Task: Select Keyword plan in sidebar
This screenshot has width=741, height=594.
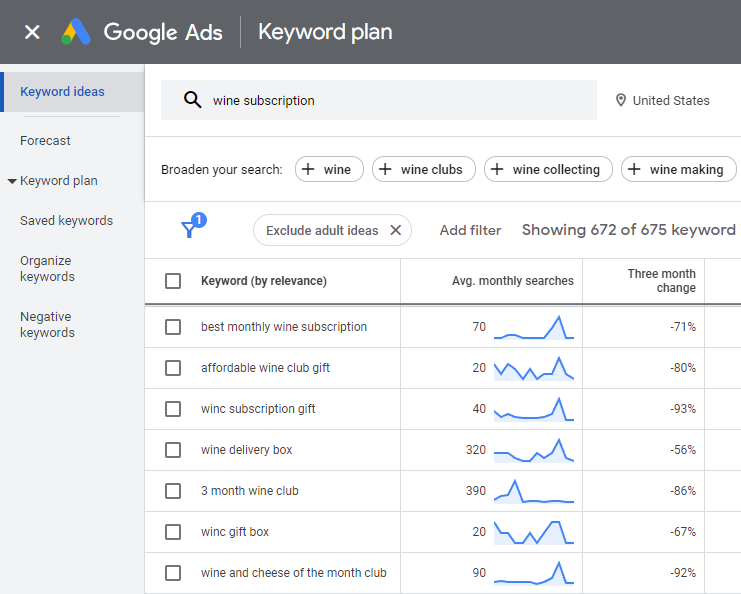Action: 59,181
